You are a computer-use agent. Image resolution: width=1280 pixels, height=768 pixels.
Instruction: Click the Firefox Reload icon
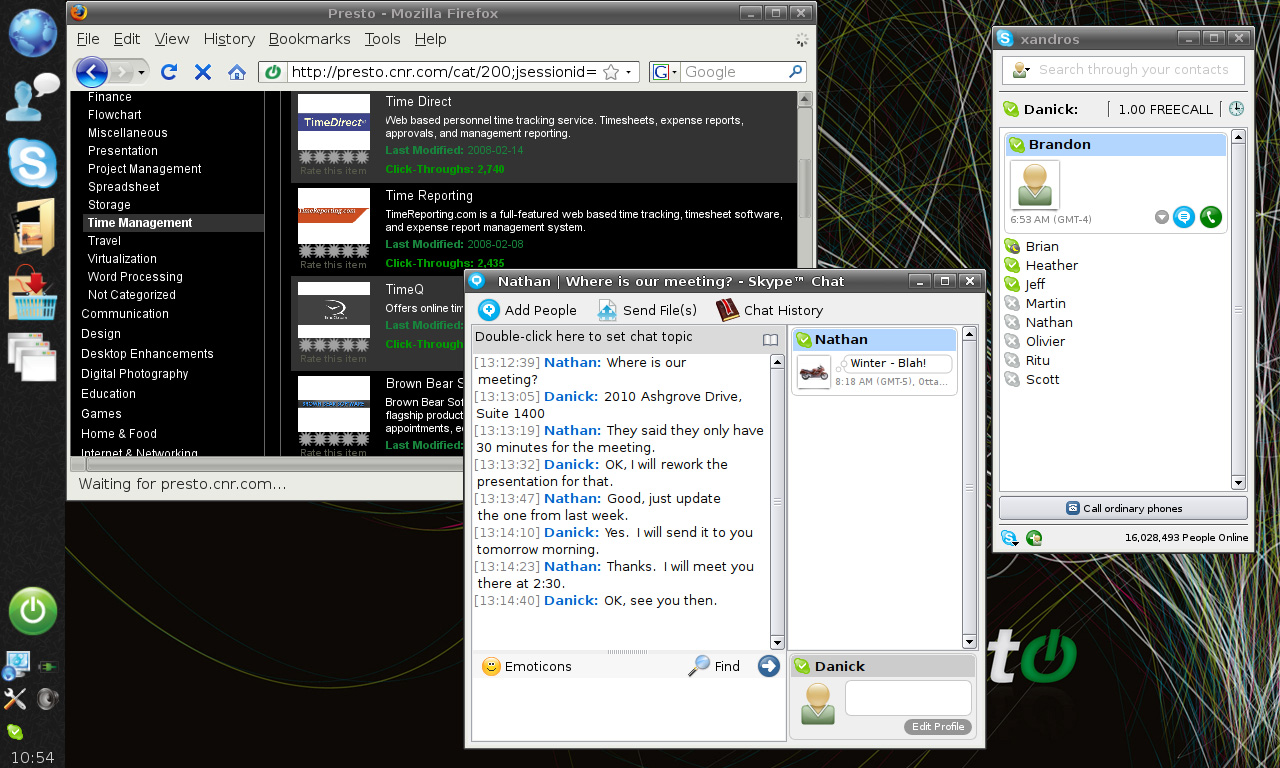coord(169,72)
